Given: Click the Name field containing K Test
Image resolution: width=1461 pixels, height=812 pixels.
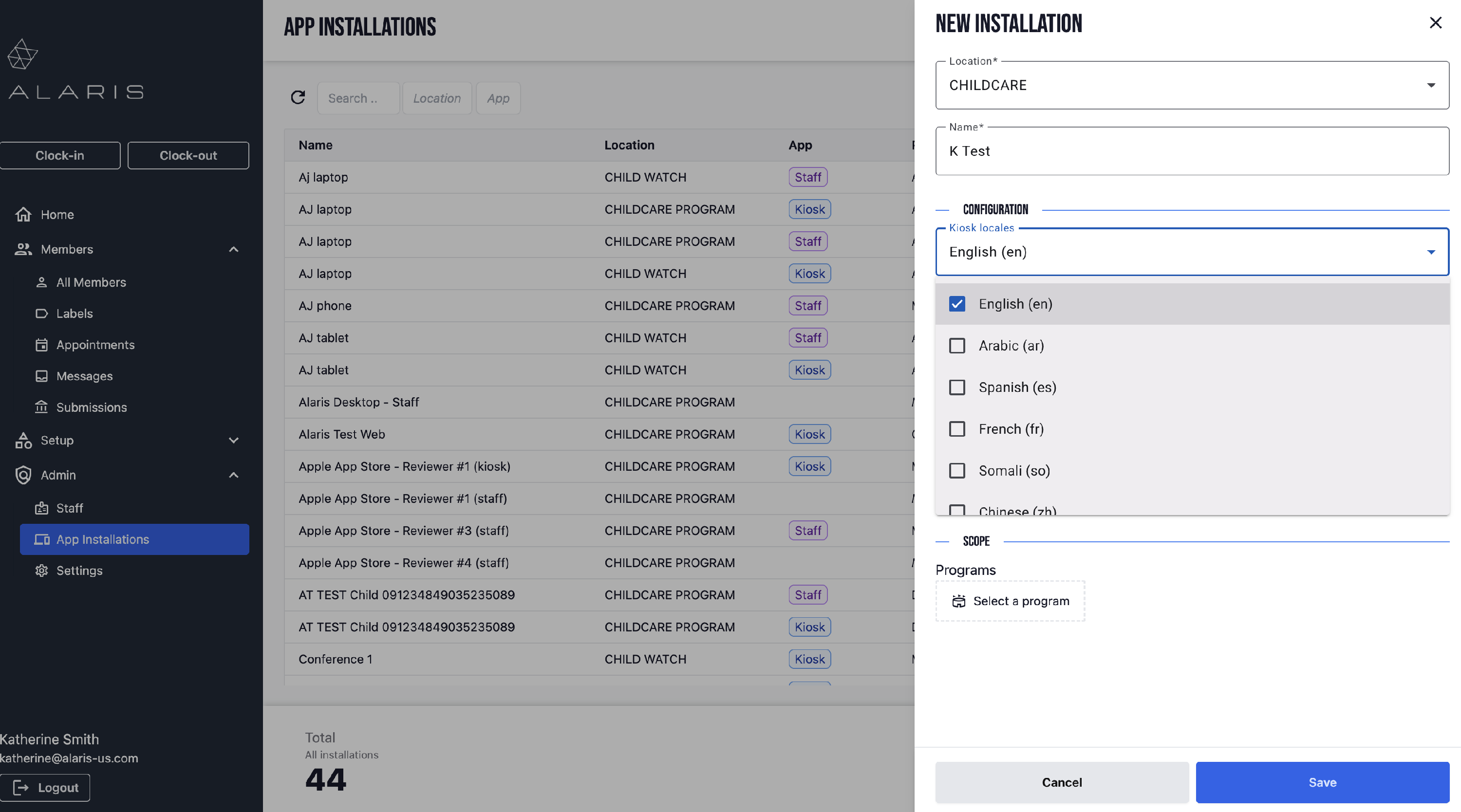Looking at the screenshot, I should tap(1191, 151).
